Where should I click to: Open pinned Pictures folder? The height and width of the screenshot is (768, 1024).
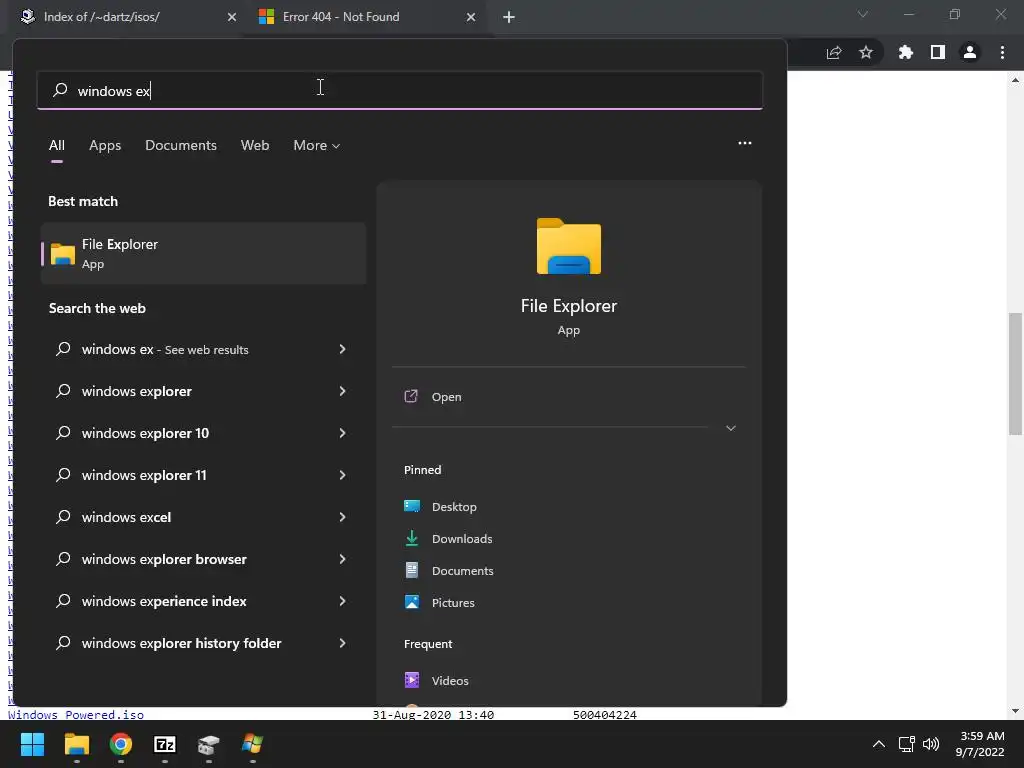click(x=453, y=603)
